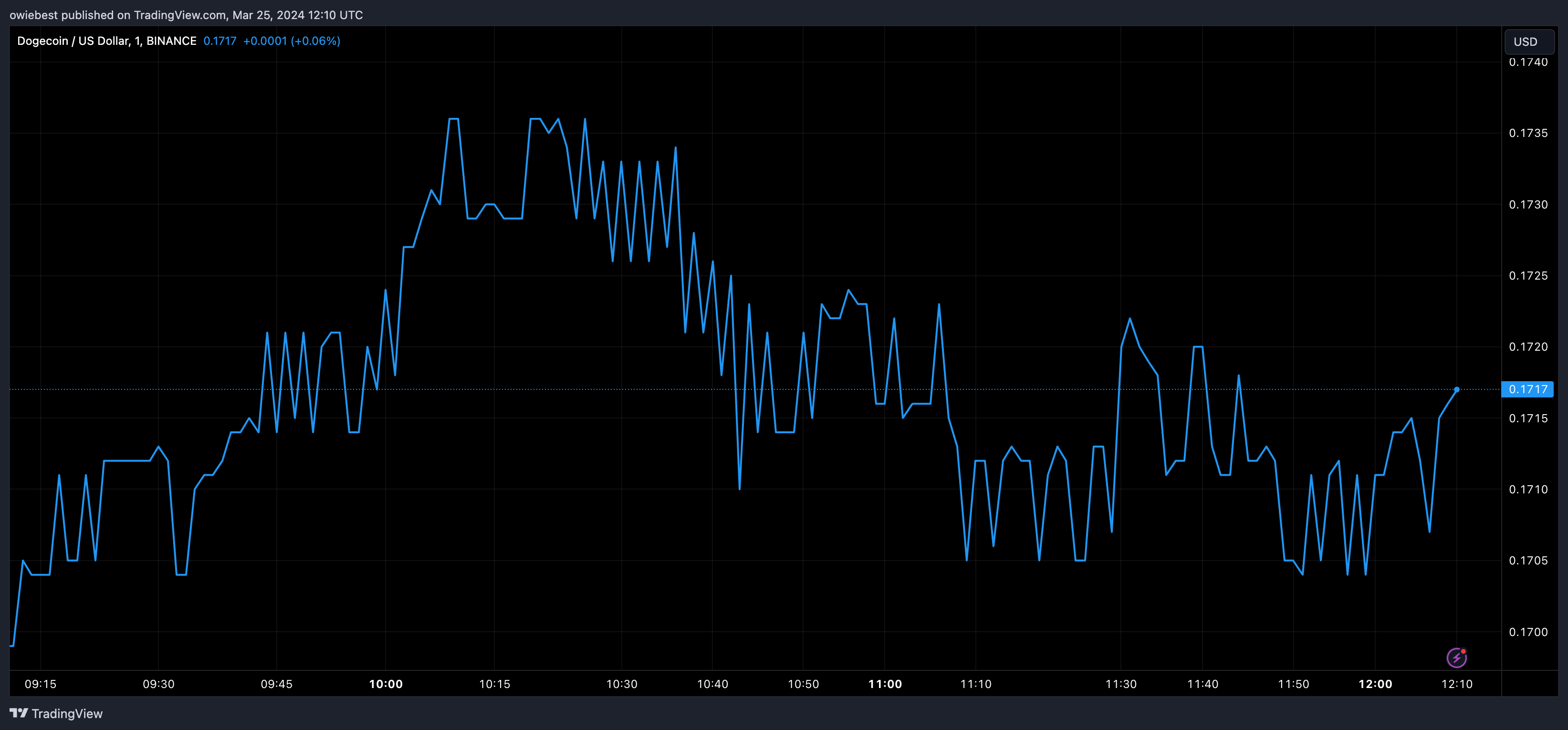Select the 10:00 time axis marker
1568x730 pixels.
click(x=386, y=684)
